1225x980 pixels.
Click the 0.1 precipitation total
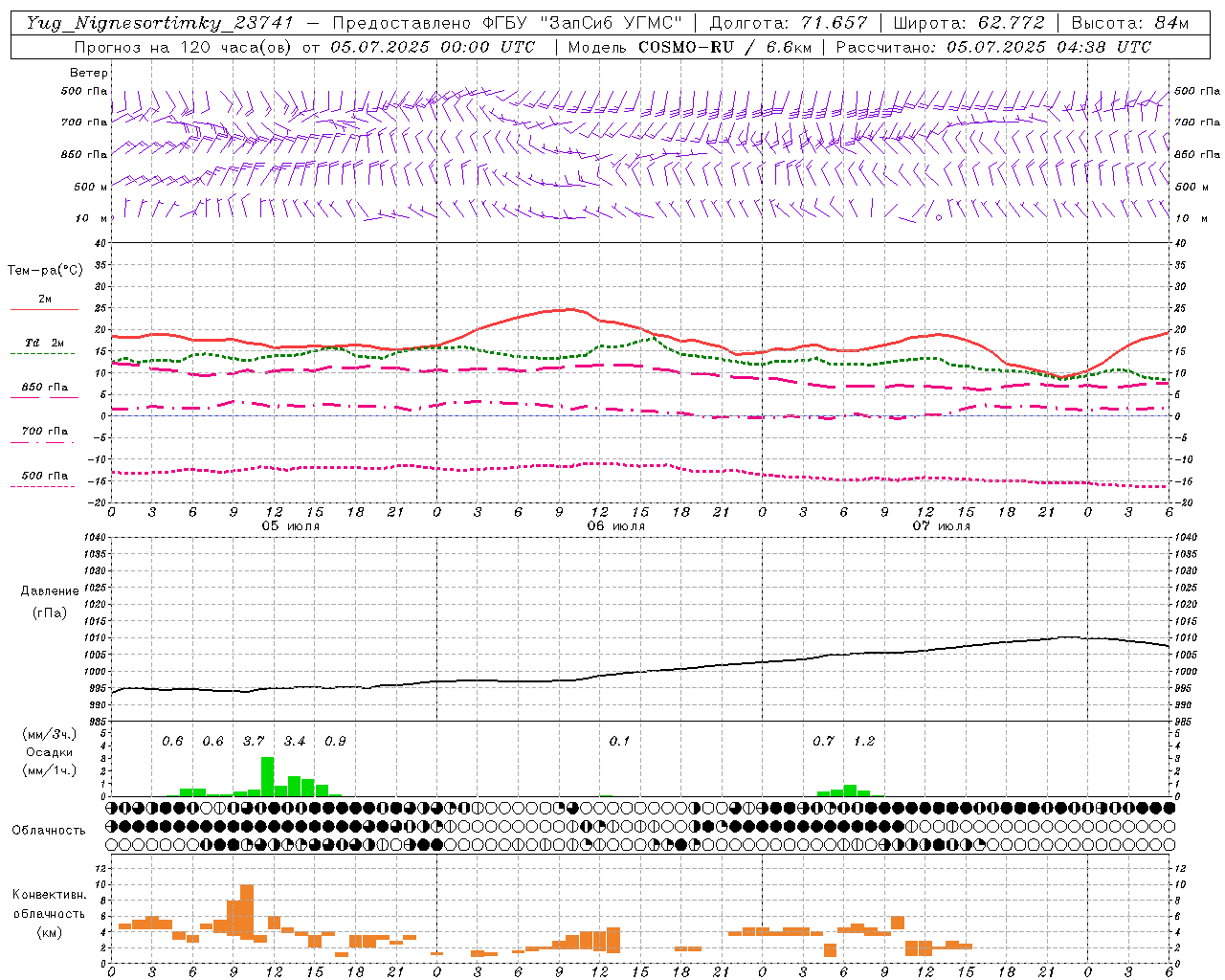[619, 742]
